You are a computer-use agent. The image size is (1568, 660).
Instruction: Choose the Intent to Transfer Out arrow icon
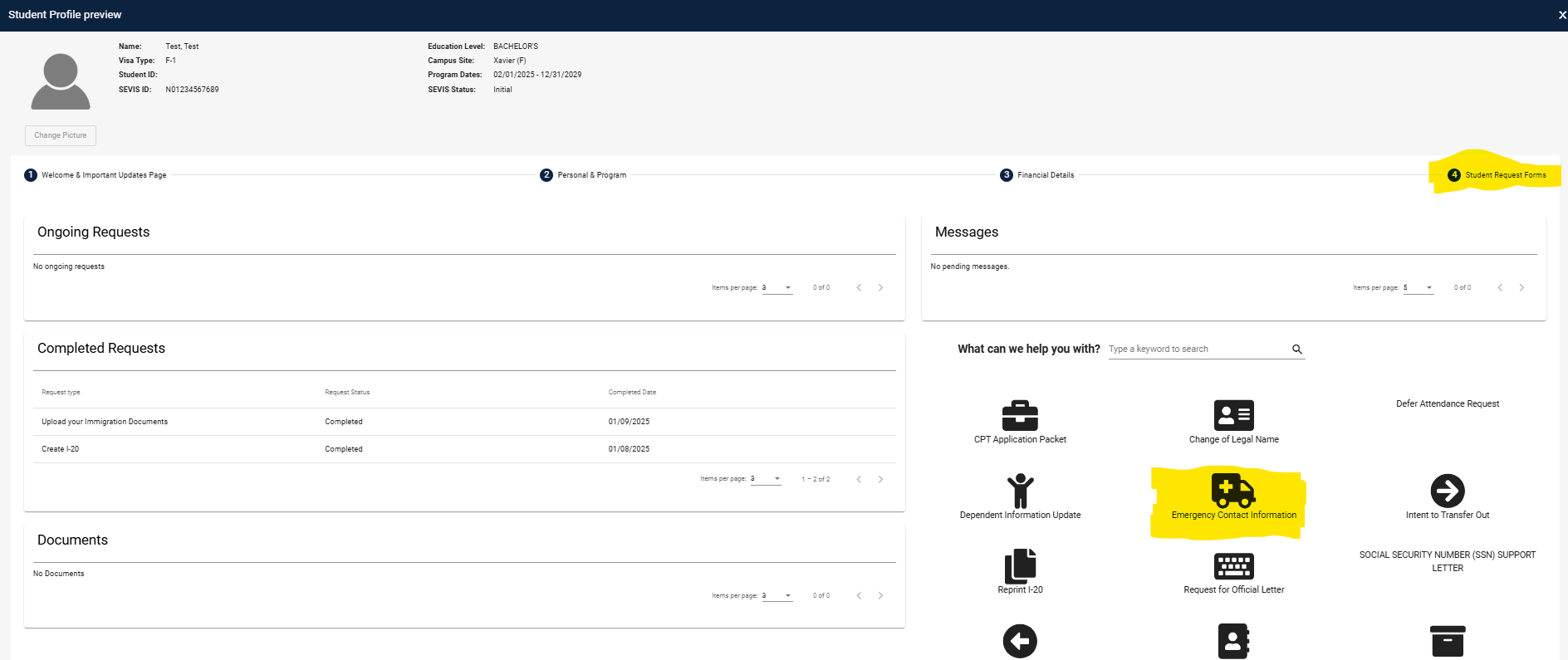[1448, 491]
